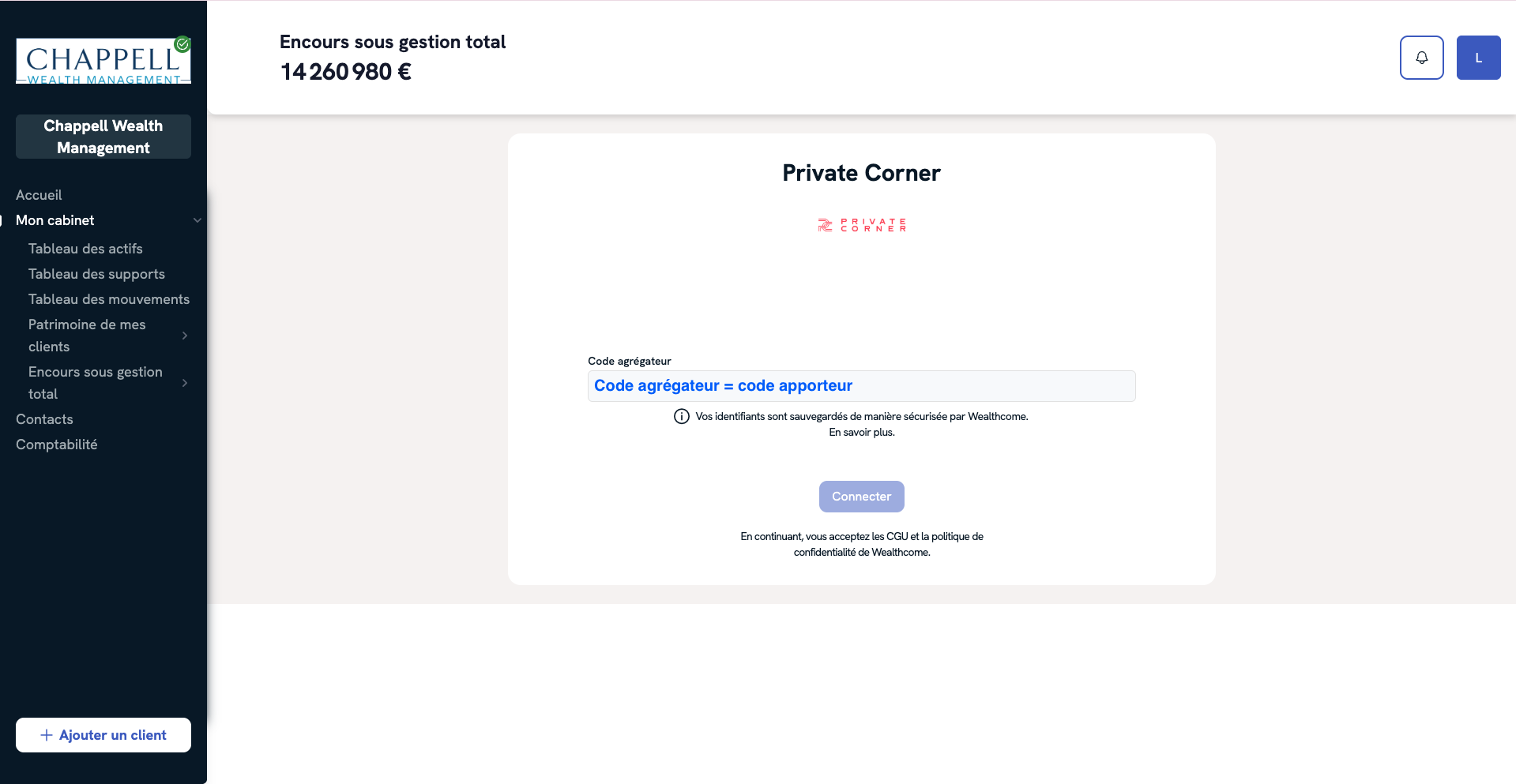Image resolution: width=1516 pixels, height=784 pixels.
Task: Open the Comptabilité section
Action: coord(57,445)
